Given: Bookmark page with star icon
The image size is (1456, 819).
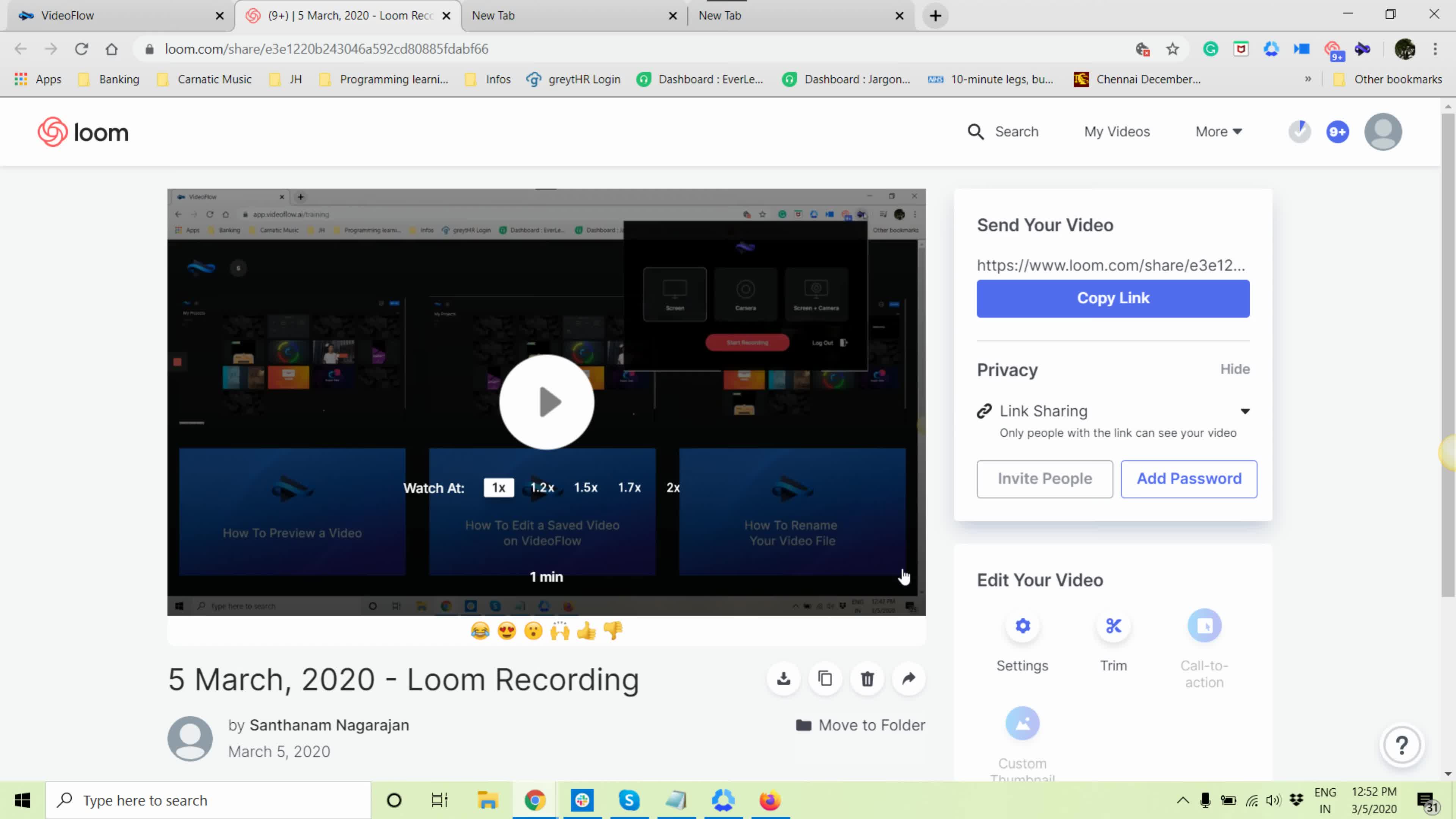Looking at the screenshot, I should (x=1173, y=49).
